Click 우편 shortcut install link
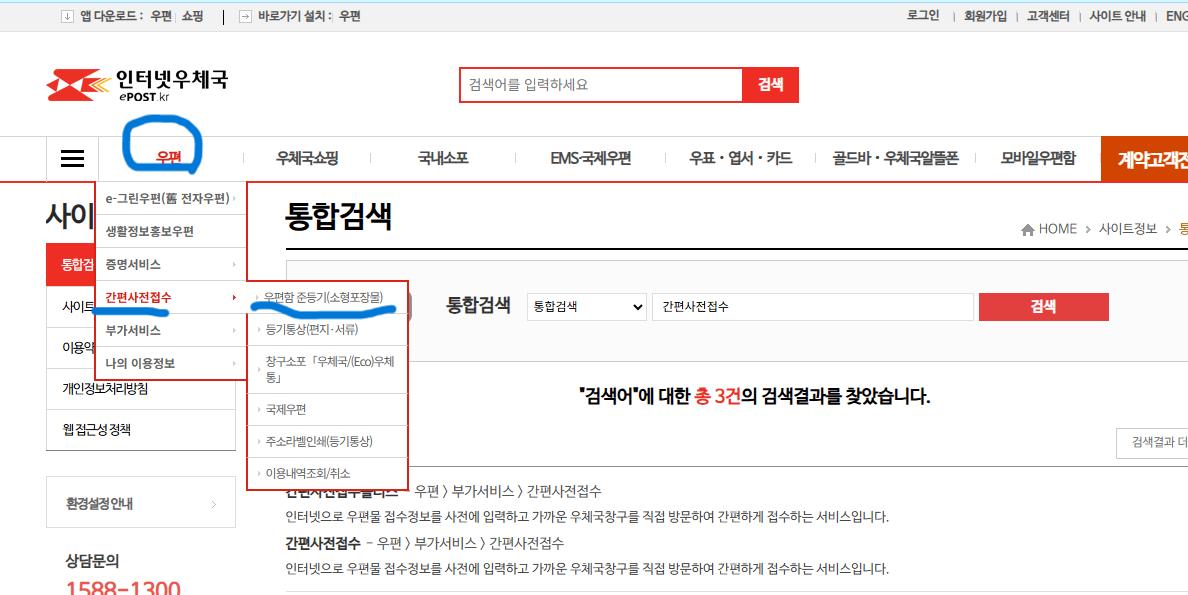This screenshot has height=595, width=1188. [x=349, y=16]
